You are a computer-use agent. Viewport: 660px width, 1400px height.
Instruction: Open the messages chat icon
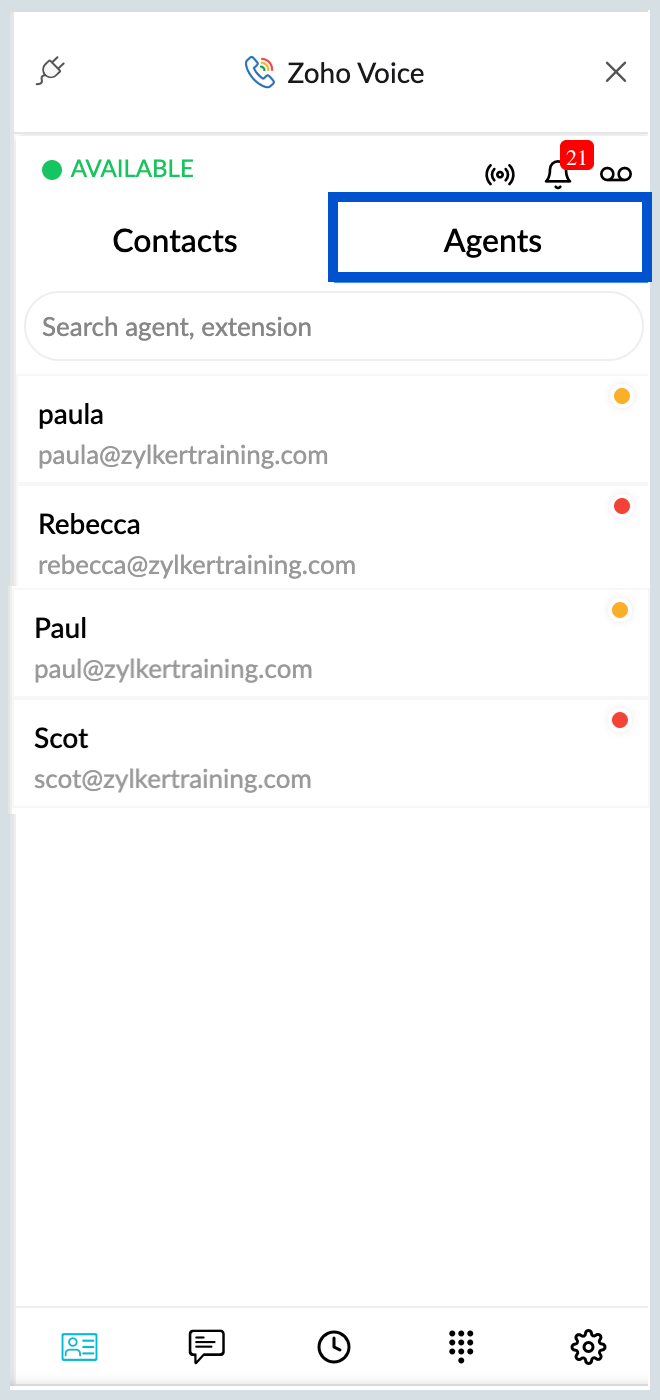(207, 1346)
